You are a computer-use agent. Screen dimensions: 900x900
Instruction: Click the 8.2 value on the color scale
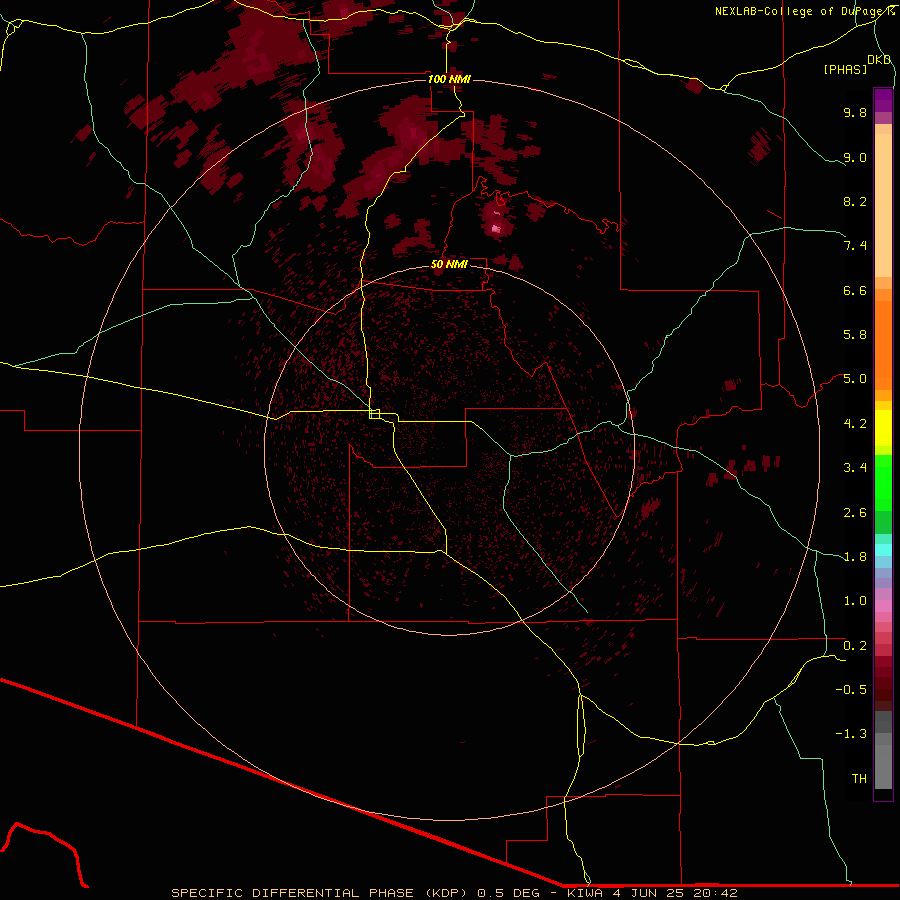point(855,201)
